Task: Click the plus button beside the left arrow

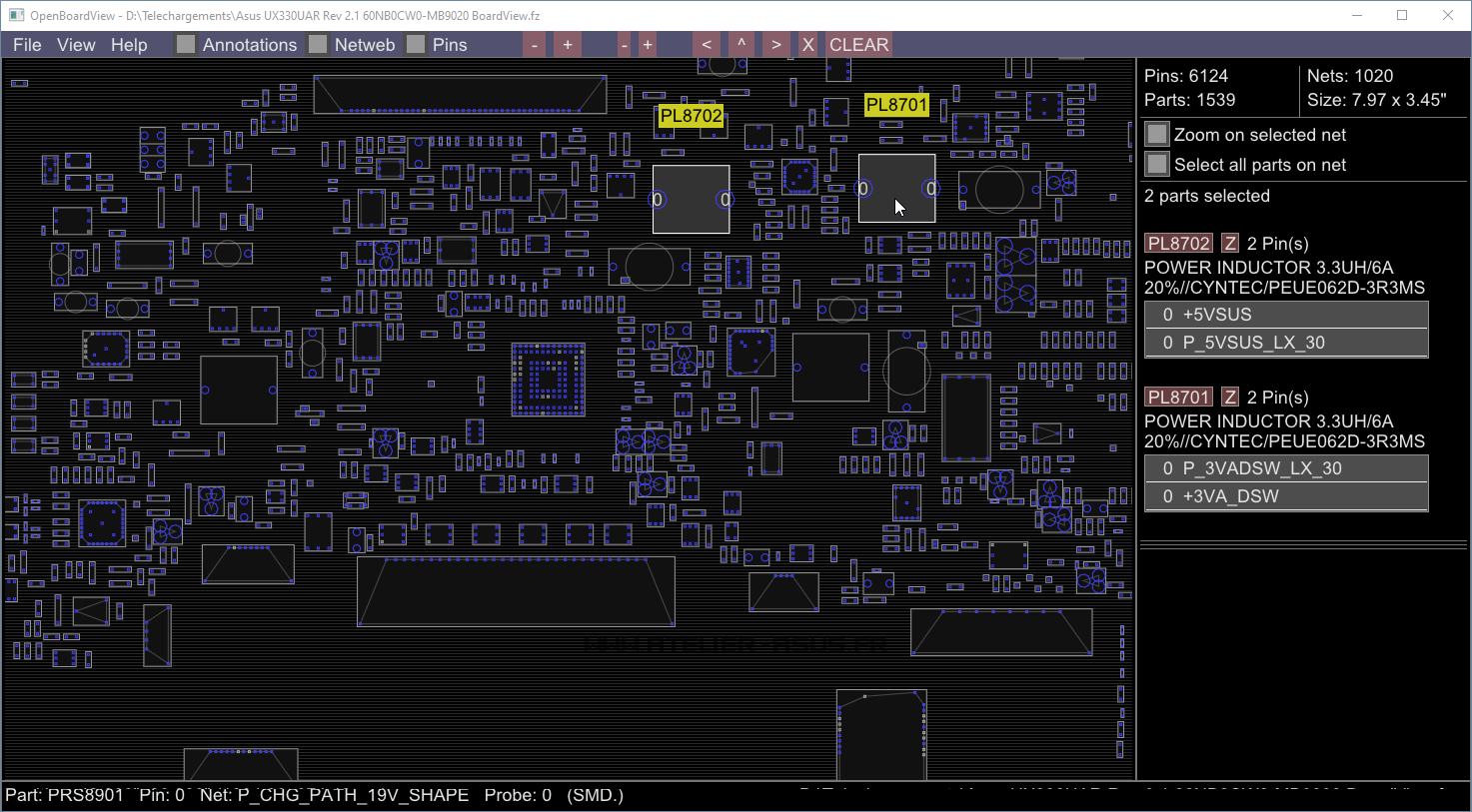Action: [x=648, y=45]
